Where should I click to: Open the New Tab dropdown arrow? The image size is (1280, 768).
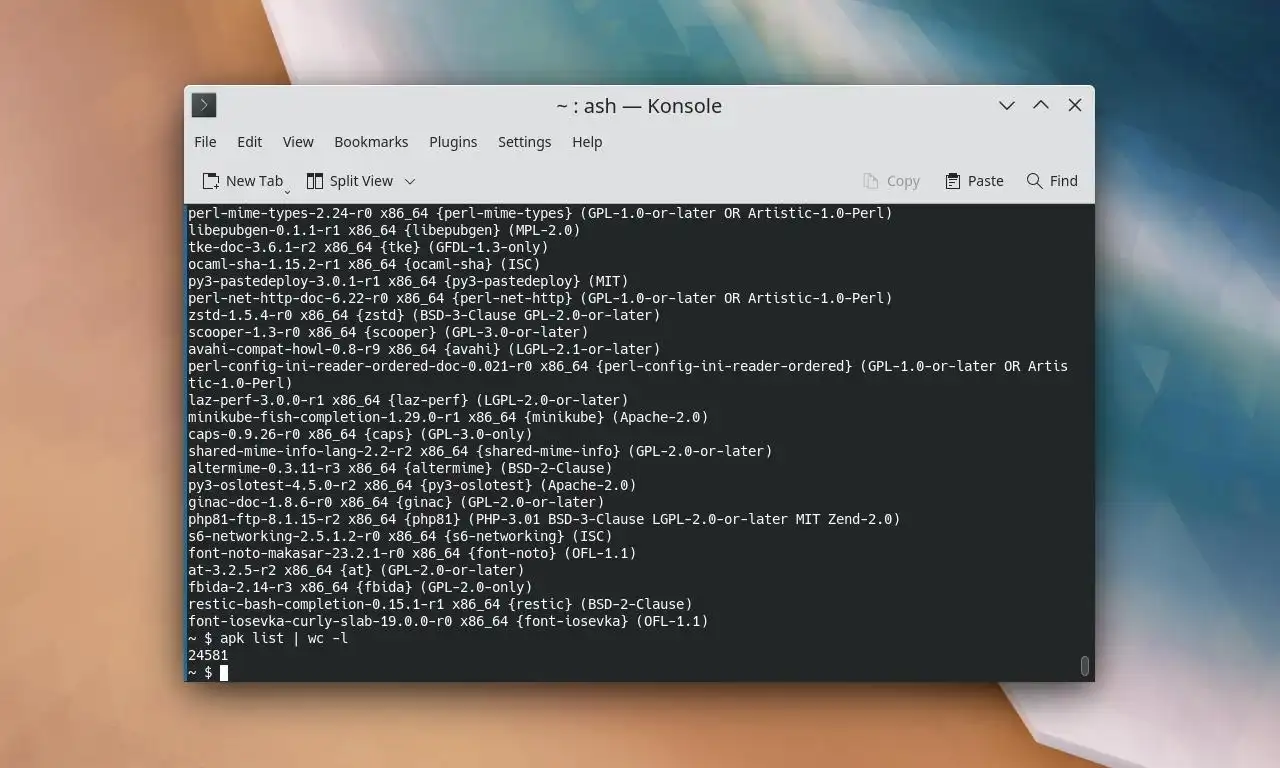coord(287,191)
